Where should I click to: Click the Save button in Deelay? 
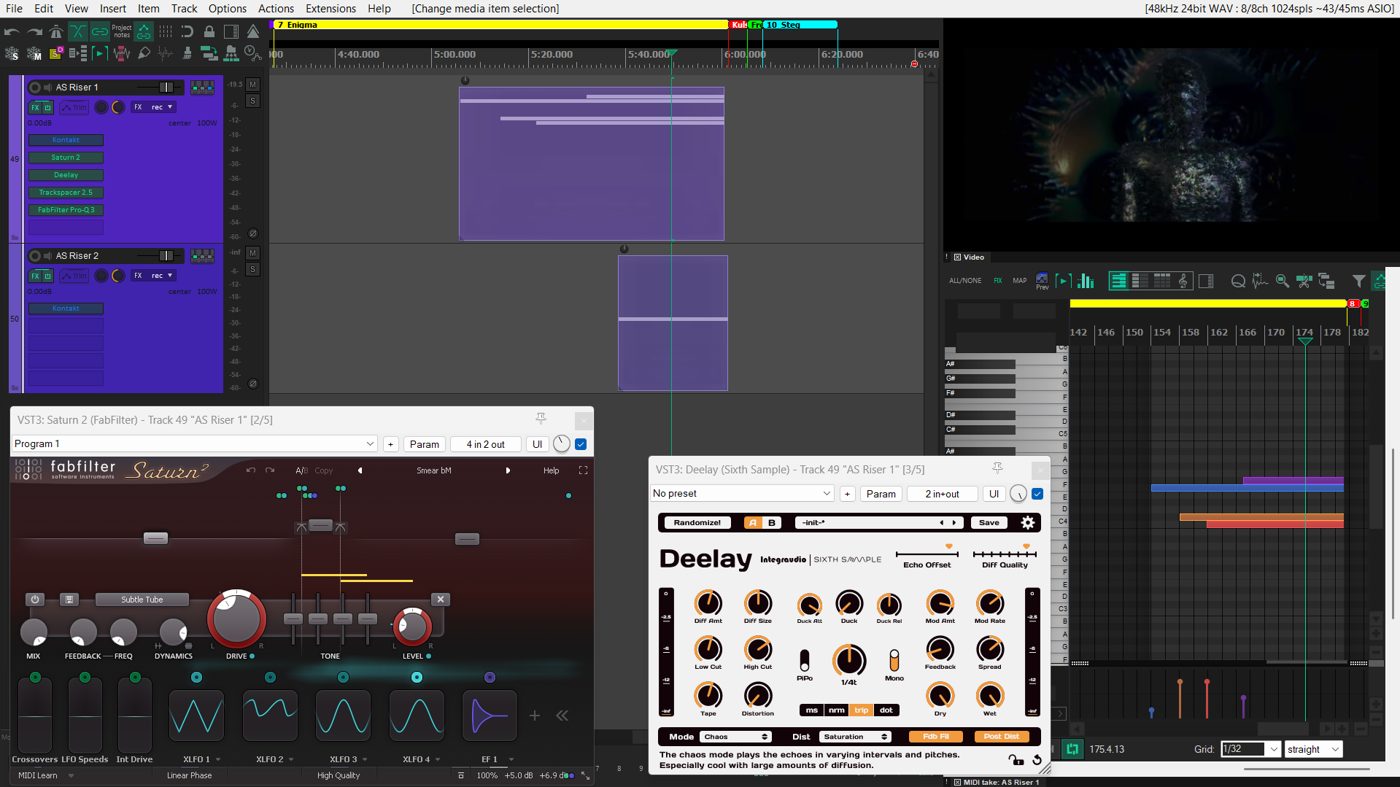point(989,522)
